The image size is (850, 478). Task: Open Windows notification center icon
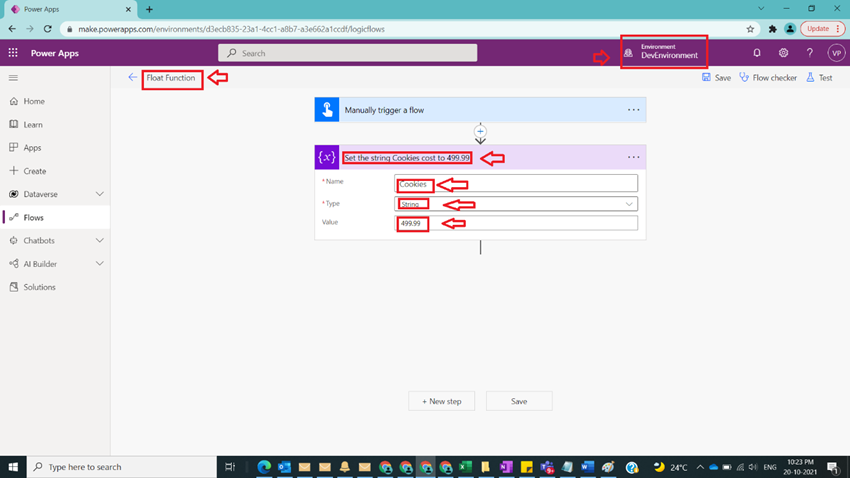[833, 467]
